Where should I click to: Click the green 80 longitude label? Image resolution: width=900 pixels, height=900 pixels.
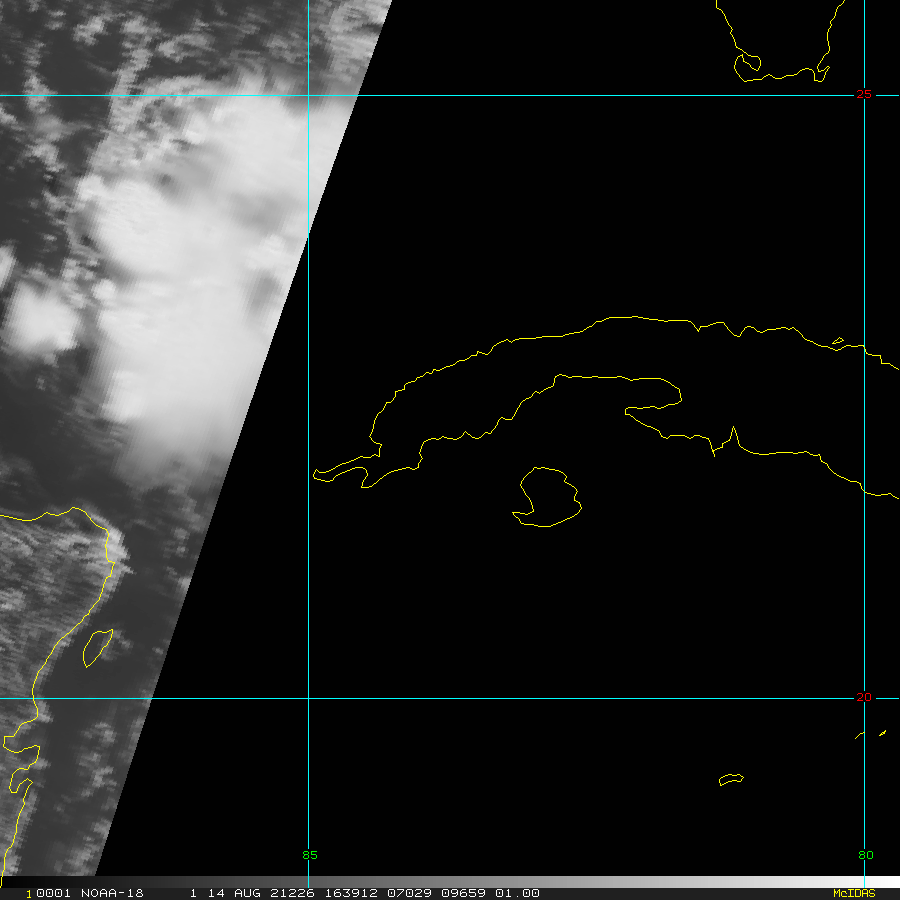[x=866, y=855]
